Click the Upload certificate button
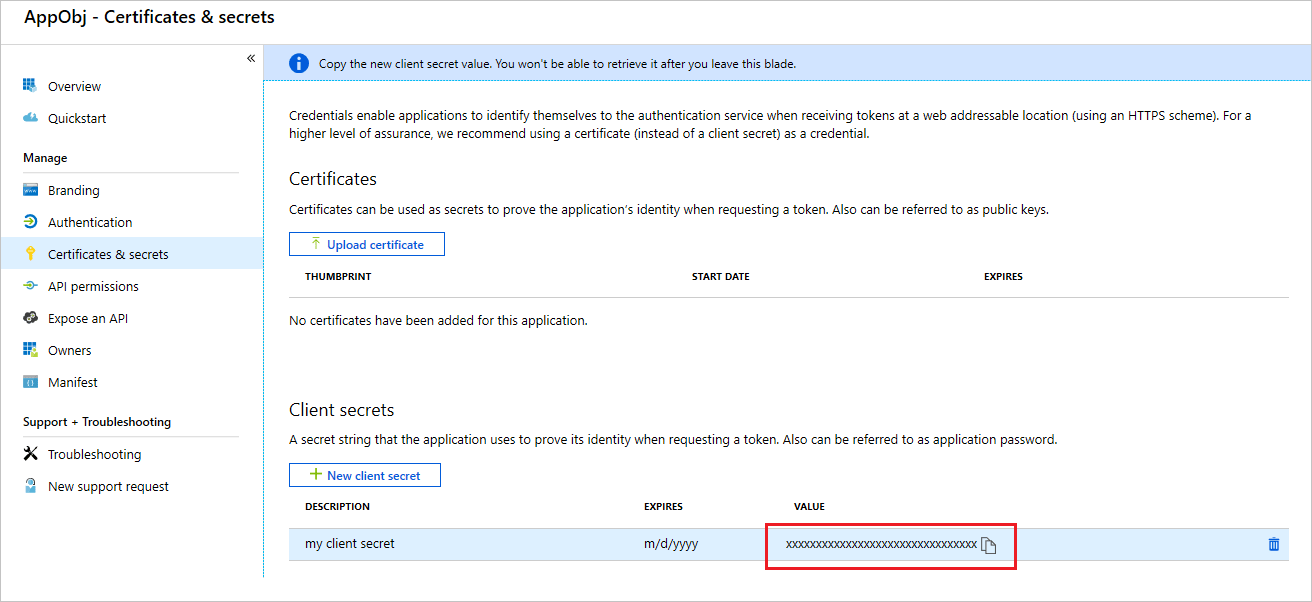 [366, 243]
